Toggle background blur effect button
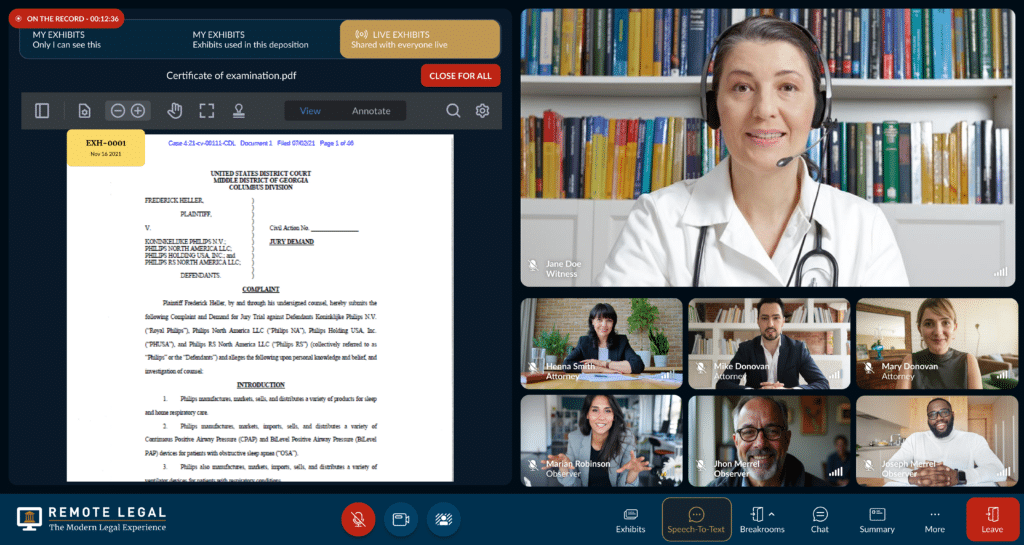 (x=443, y=518)
